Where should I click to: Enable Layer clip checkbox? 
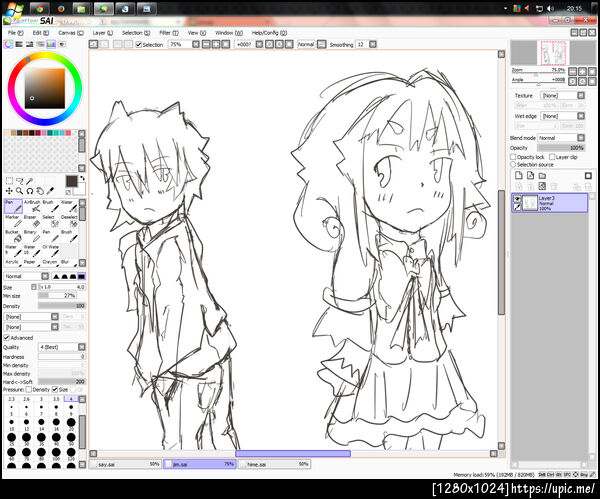coord(552,157)
